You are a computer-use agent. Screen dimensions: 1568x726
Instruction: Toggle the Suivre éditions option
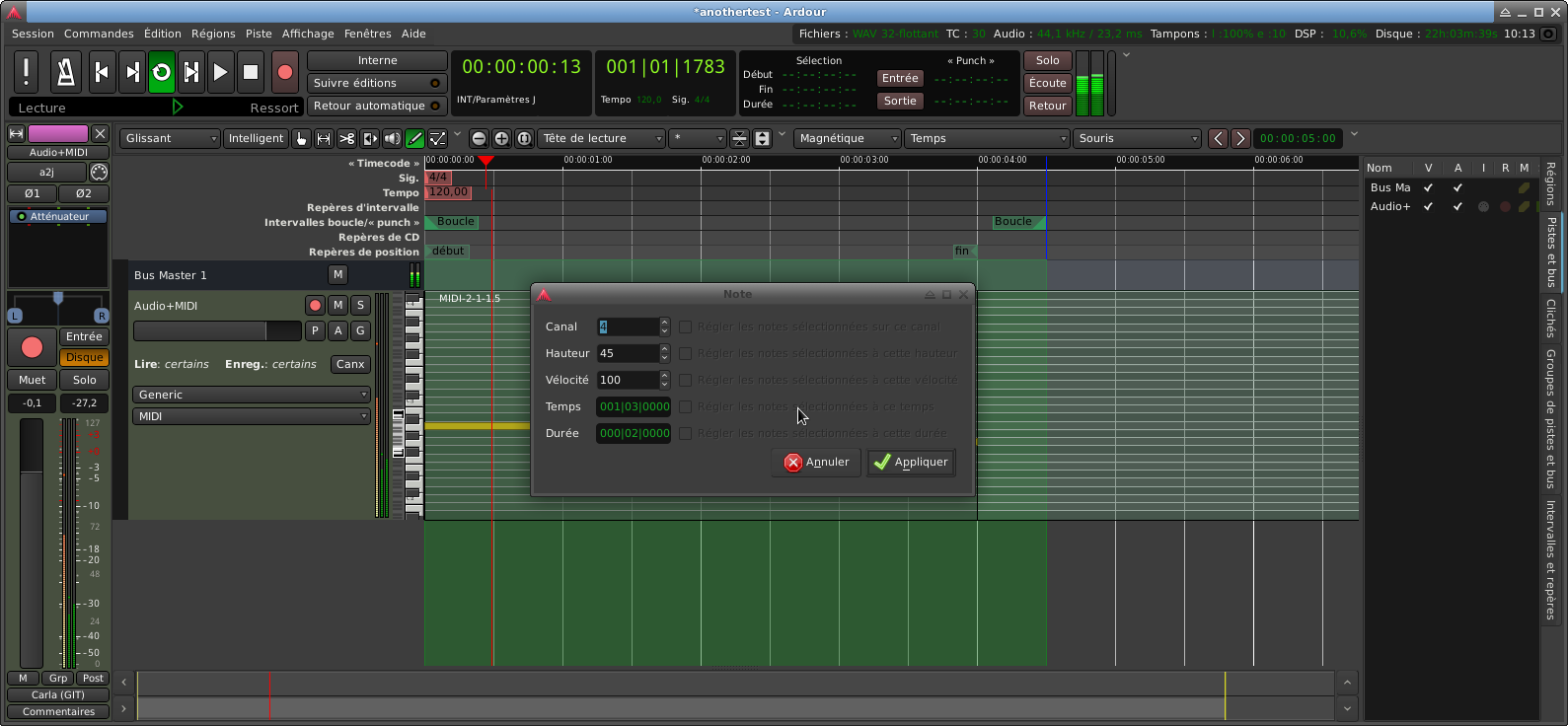[x=376, y=83]
